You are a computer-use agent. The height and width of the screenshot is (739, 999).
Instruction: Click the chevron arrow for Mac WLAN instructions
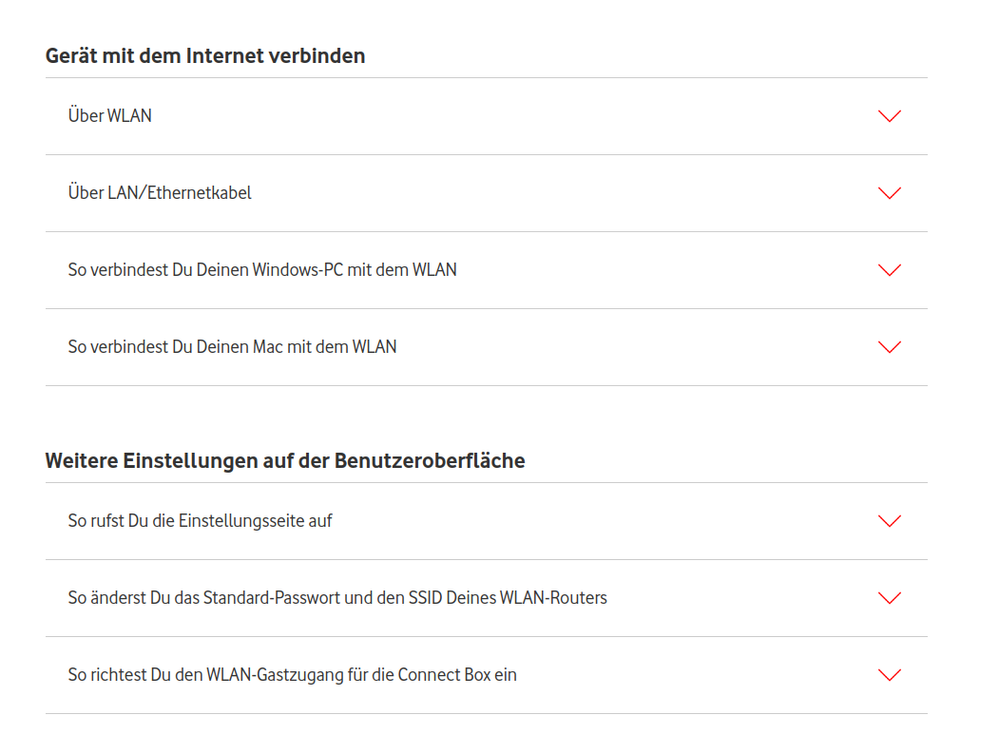tap(888, 347)
